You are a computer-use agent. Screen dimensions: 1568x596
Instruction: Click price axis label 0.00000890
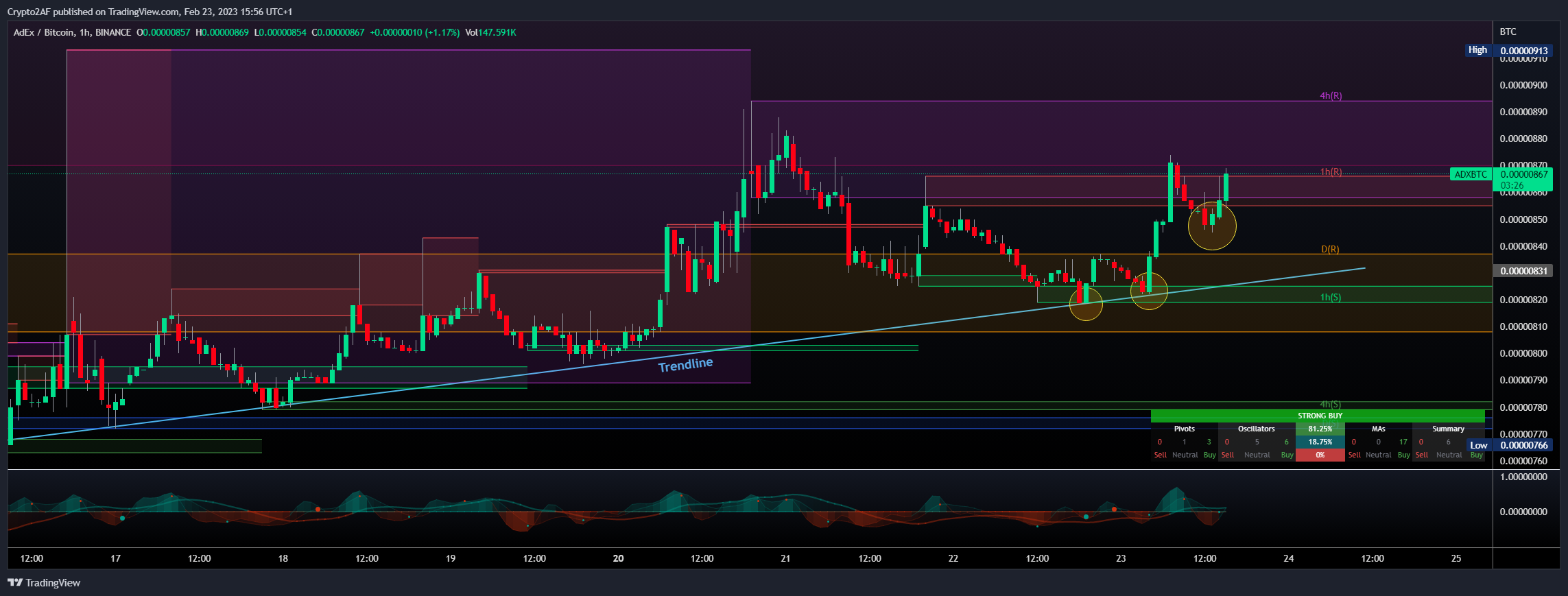coord(1522,112)
